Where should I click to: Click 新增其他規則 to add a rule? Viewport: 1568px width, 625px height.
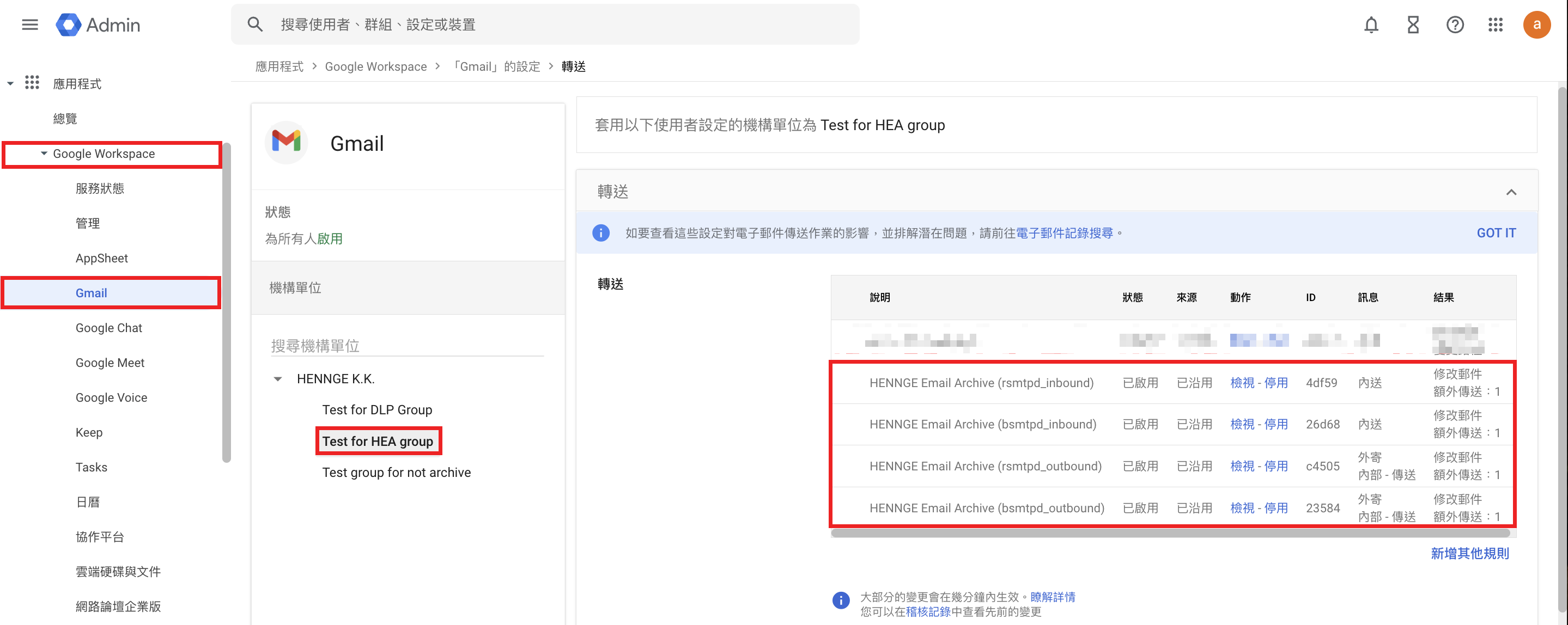click(x=1469, y=553)
